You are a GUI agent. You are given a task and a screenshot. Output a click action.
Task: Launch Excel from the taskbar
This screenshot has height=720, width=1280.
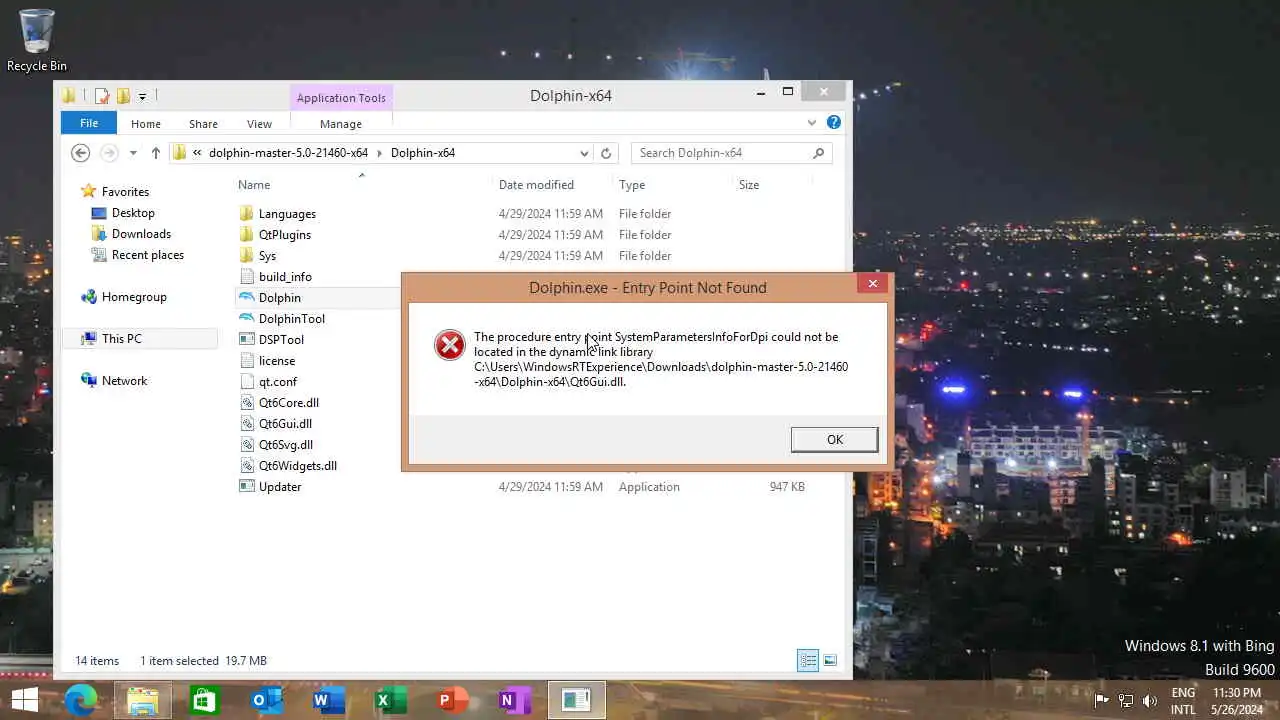click(391, 700)
